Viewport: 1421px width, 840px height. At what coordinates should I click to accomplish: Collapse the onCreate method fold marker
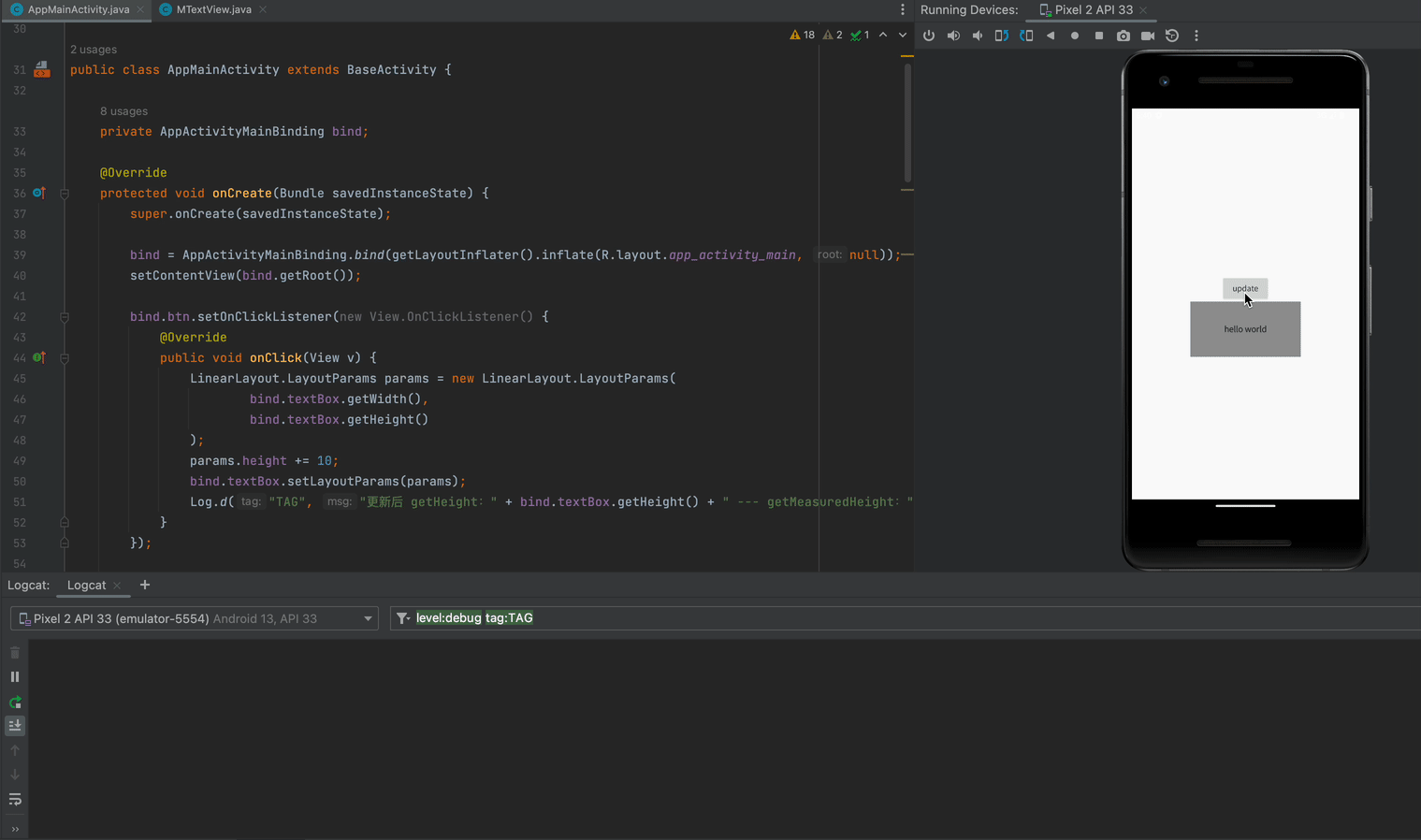(65, 194)
